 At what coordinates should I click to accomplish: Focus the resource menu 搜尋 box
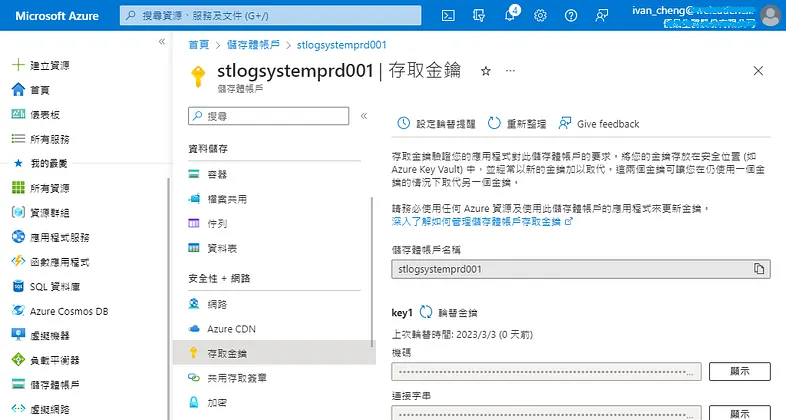point(269,116)
